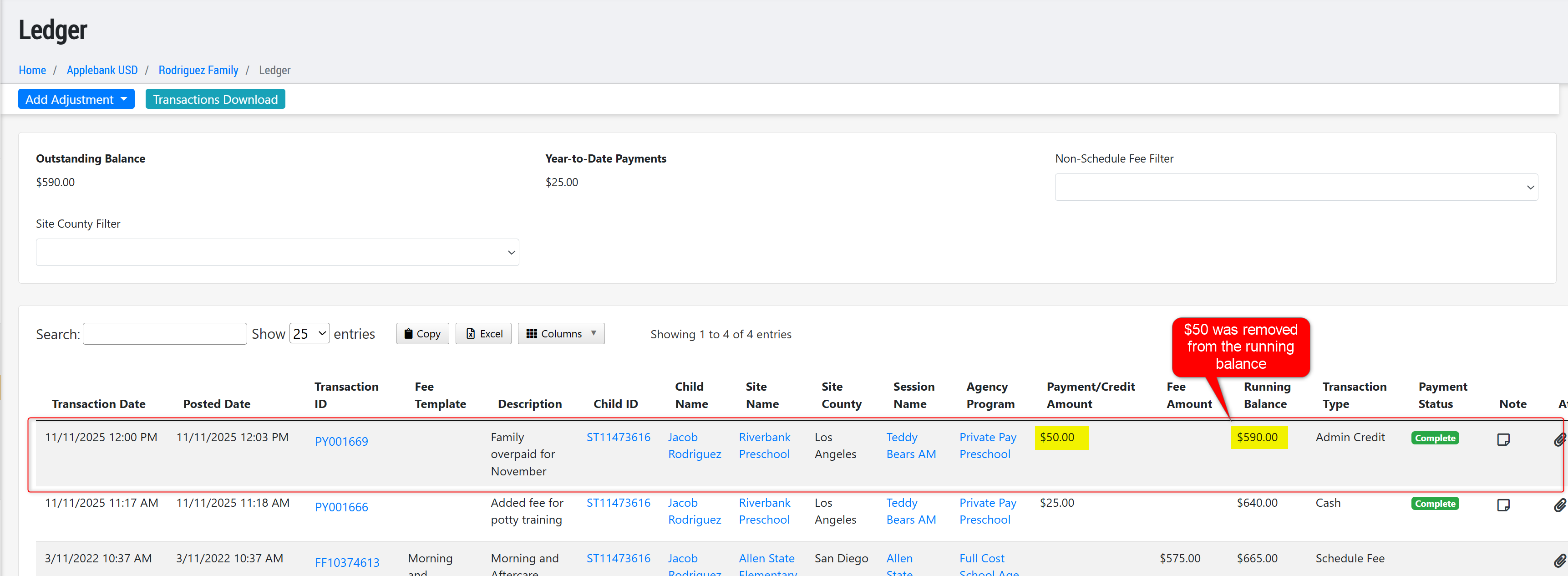Sort by Running Balance column header

click(1266, 395)
